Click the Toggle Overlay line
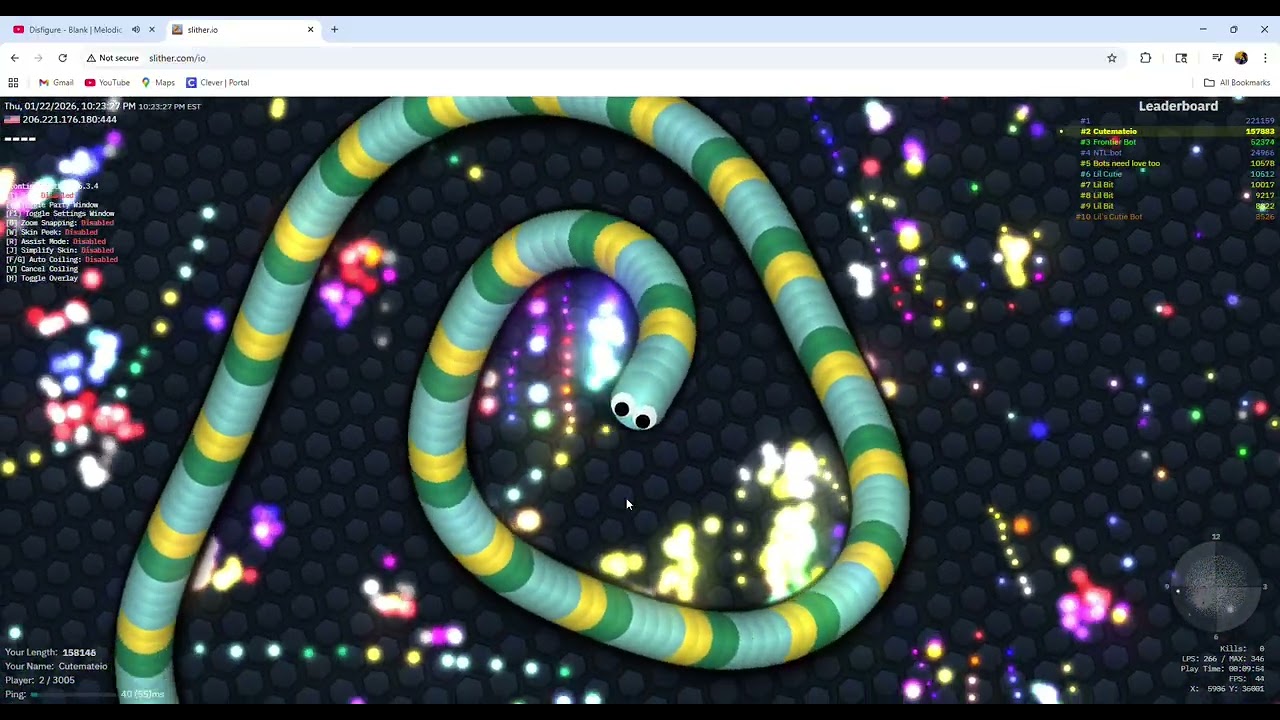Image resolution: width=1280 pixels, height=720 pixels. click(42, 278)
